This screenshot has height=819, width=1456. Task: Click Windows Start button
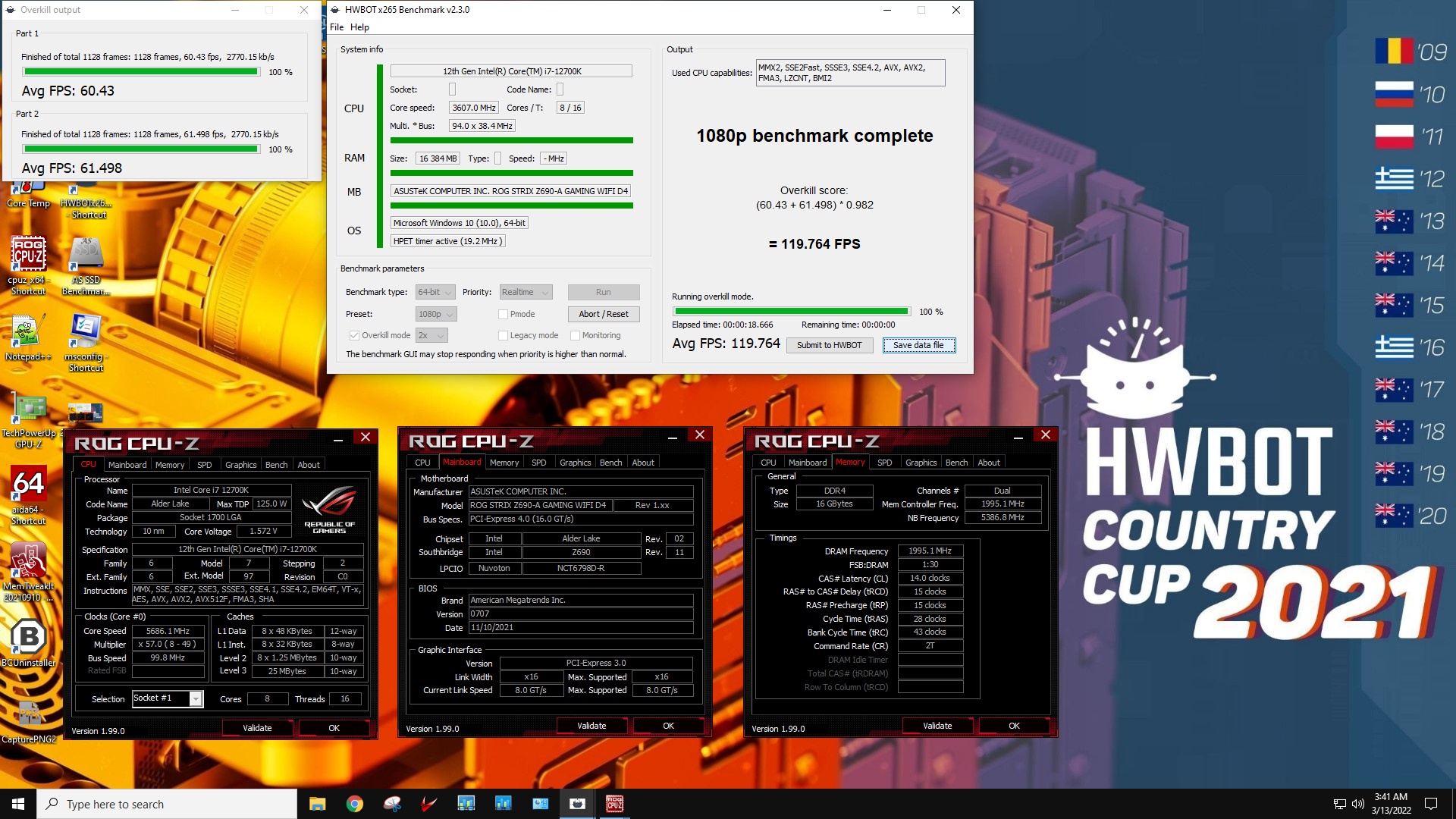click(18, 804)
